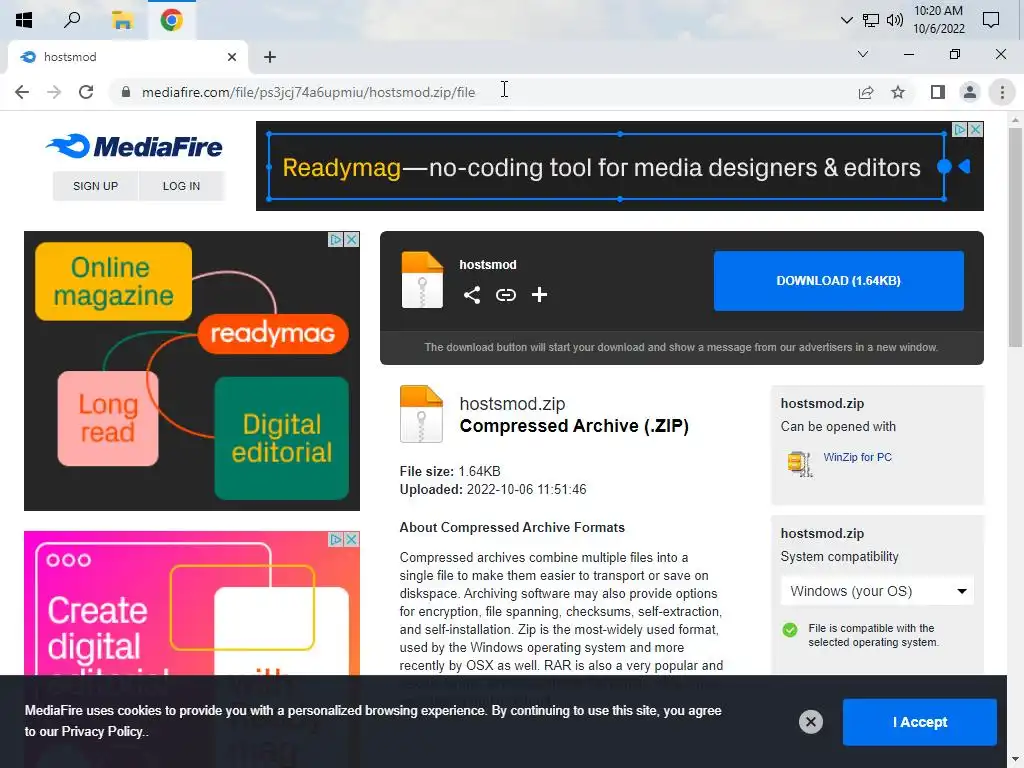
Task: Click DOWNLOAD (1.64KB) button
Action: [839, 281]
